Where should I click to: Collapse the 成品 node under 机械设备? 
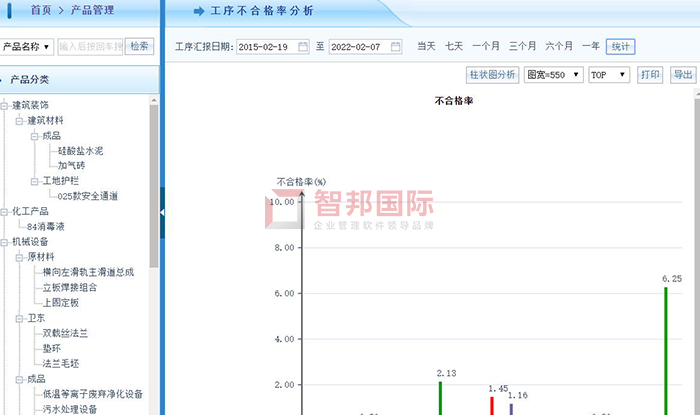[20, 380]
